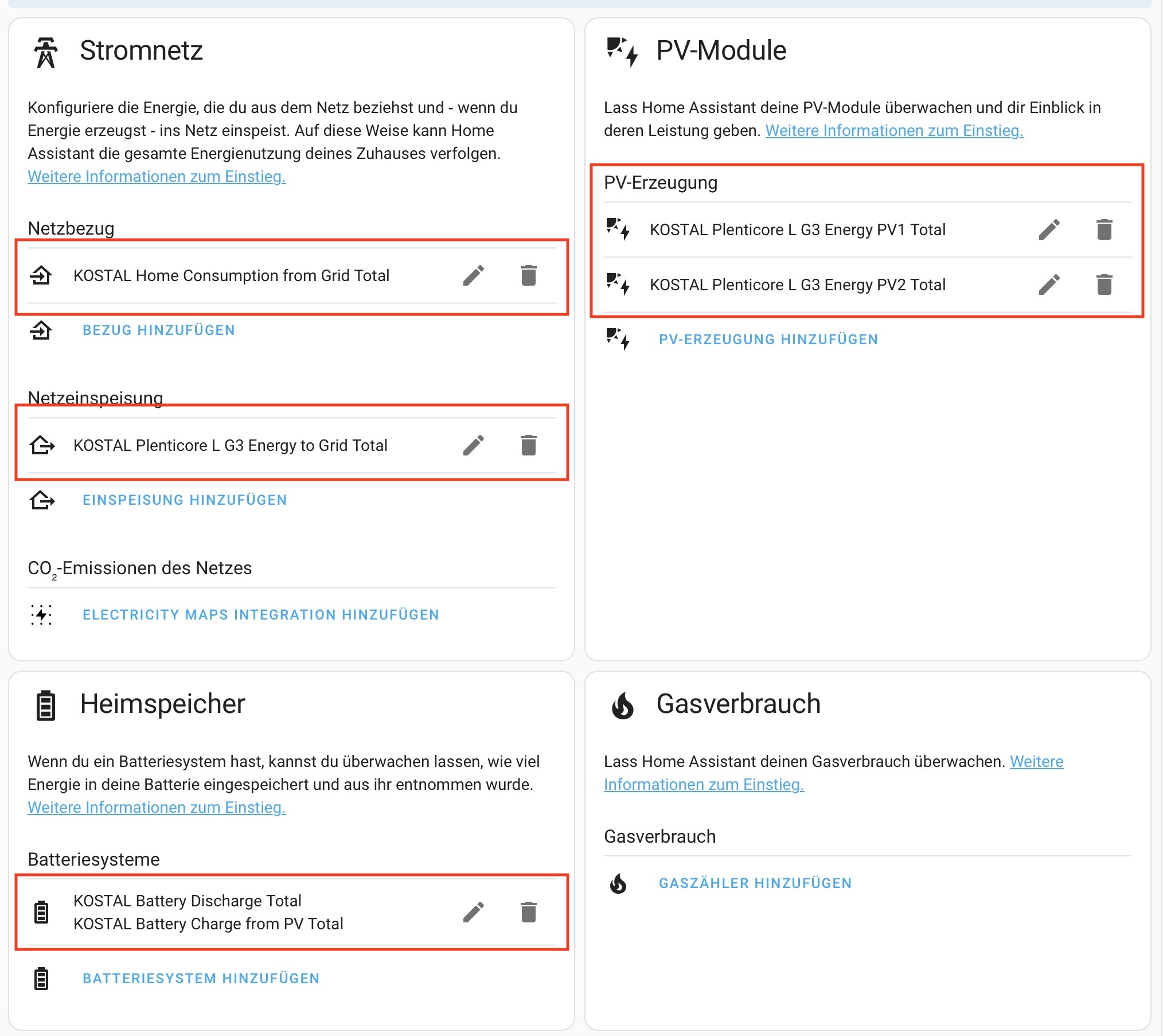1163x1036 pixels.
Task: Edit KOSTAL Home Consumption from Grid entry
Action: pyautogui.click(x=473, y=275)
